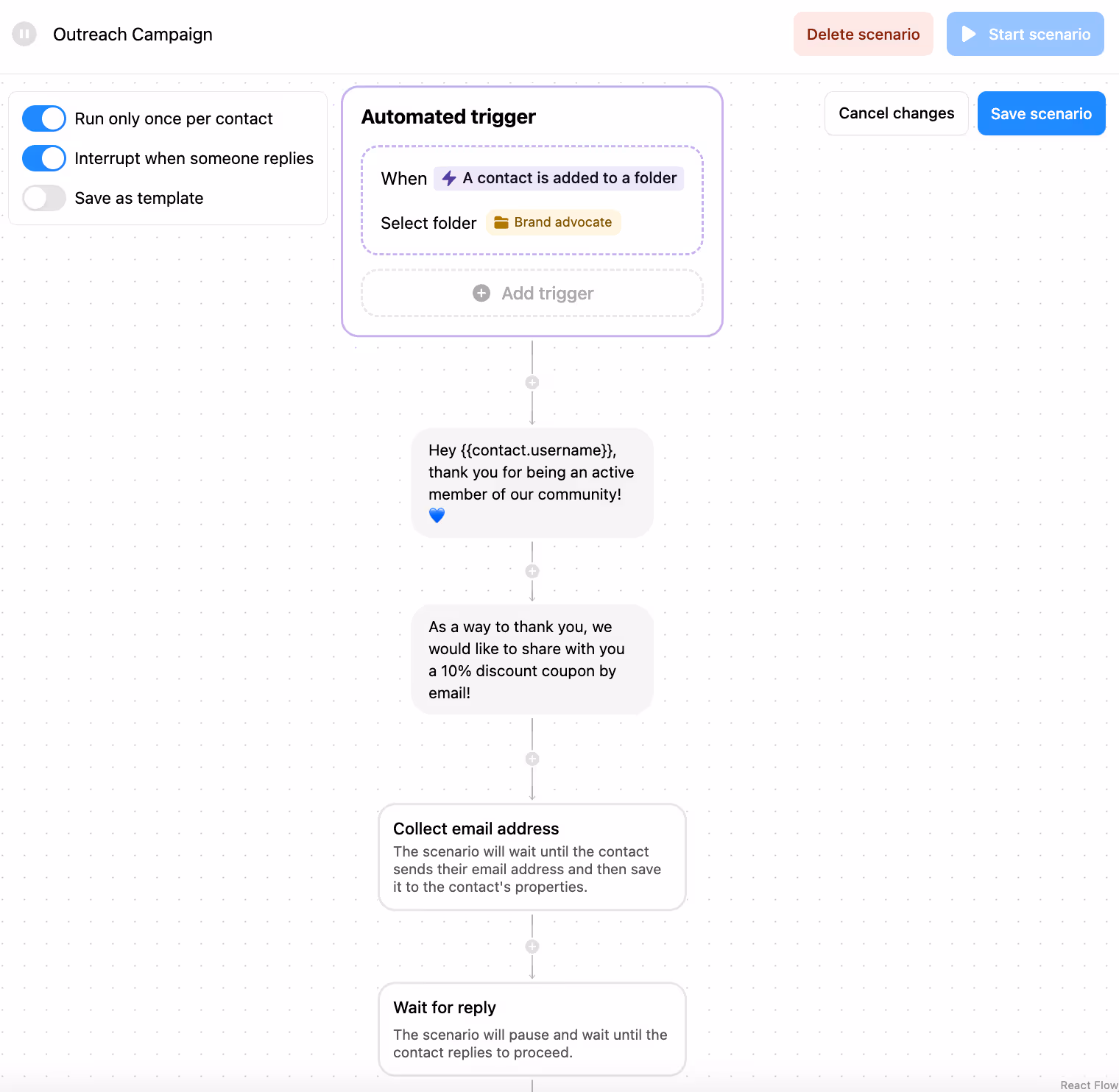
Task: Click plus connector above Collect email address
Action: tap(532, 759)
